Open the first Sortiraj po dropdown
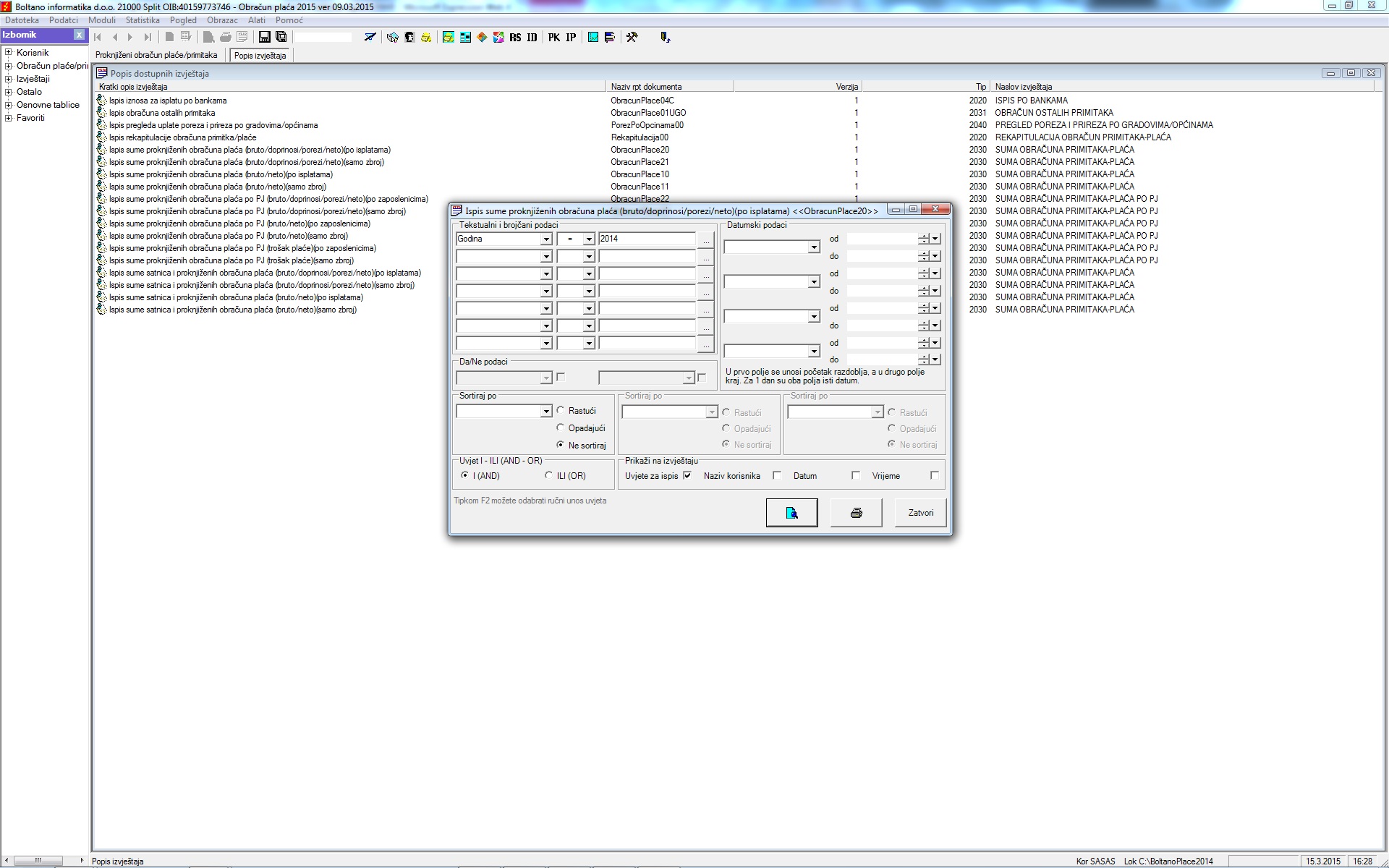This screenshot has height=868, width=1389. point(546,412)
